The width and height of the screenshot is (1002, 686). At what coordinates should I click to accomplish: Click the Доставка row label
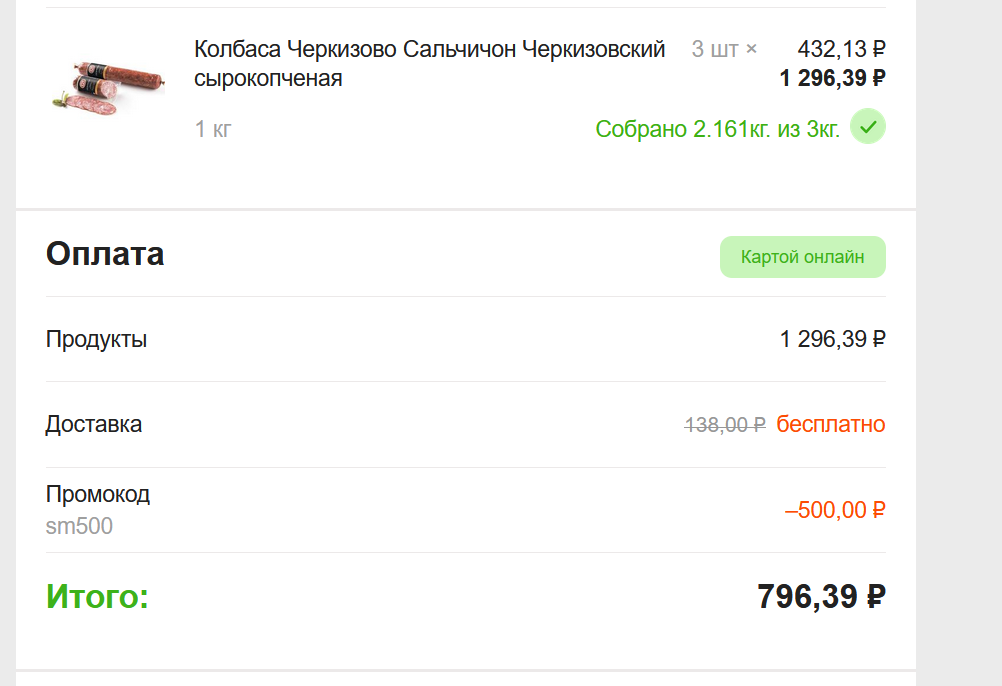click(x=94, y=424)
